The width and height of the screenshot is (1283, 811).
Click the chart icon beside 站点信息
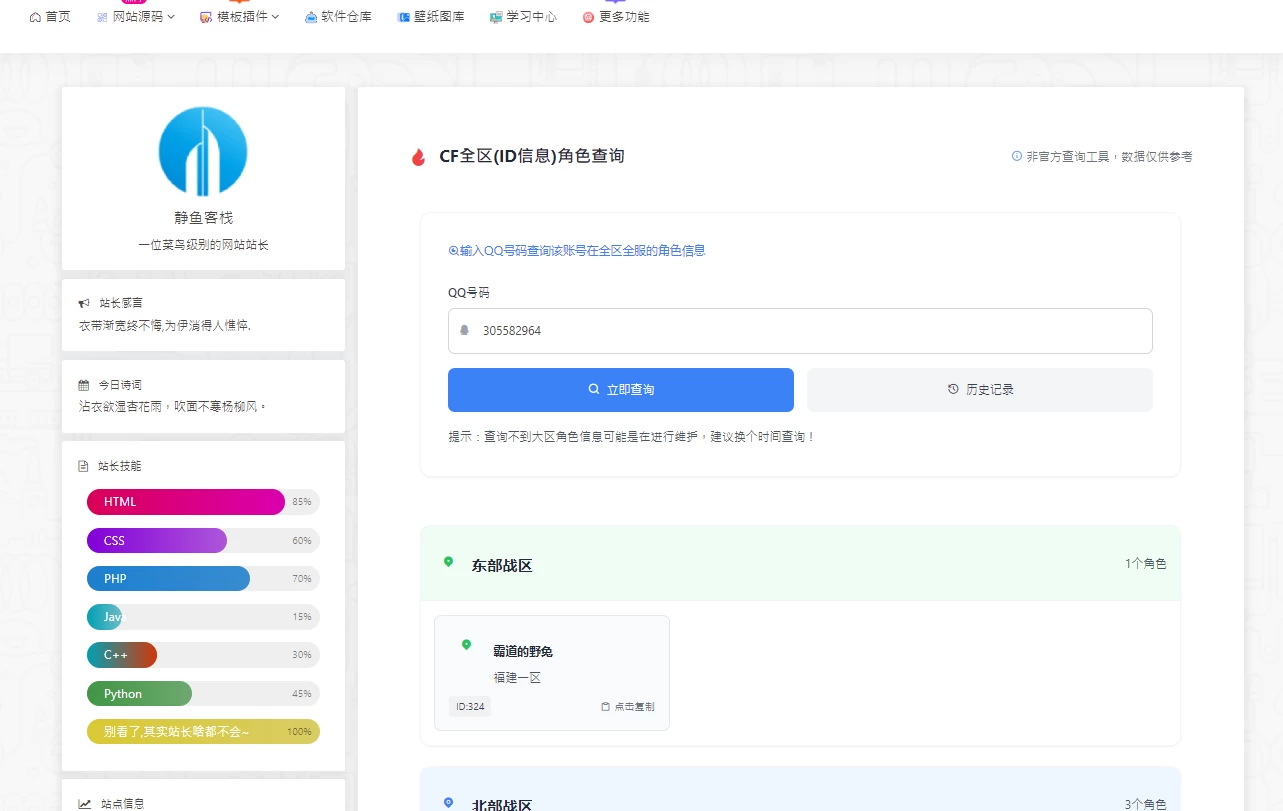(x=85, y=803)
